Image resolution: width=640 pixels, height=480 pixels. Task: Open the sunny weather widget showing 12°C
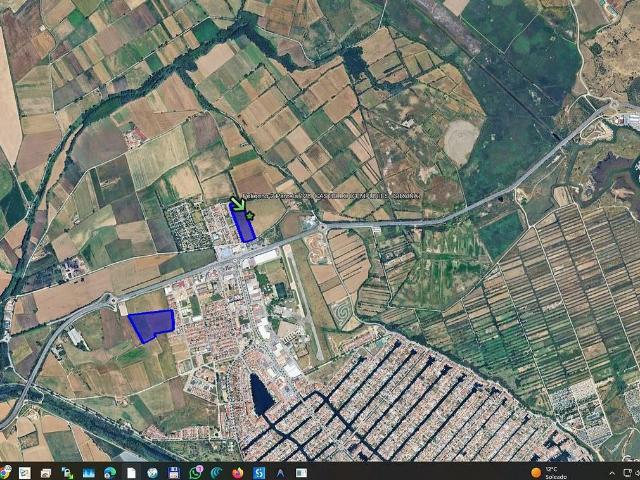(x=549, y=473)
